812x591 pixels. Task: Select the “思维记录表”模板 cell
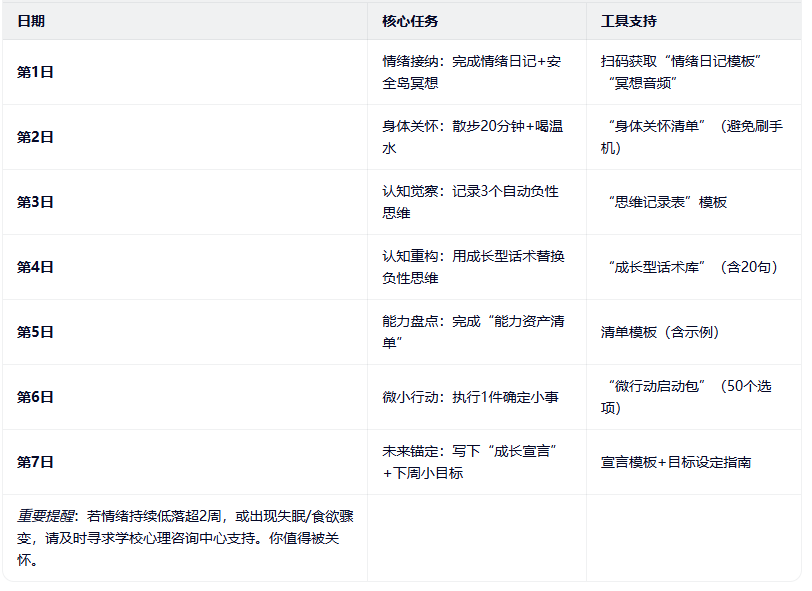667,202
